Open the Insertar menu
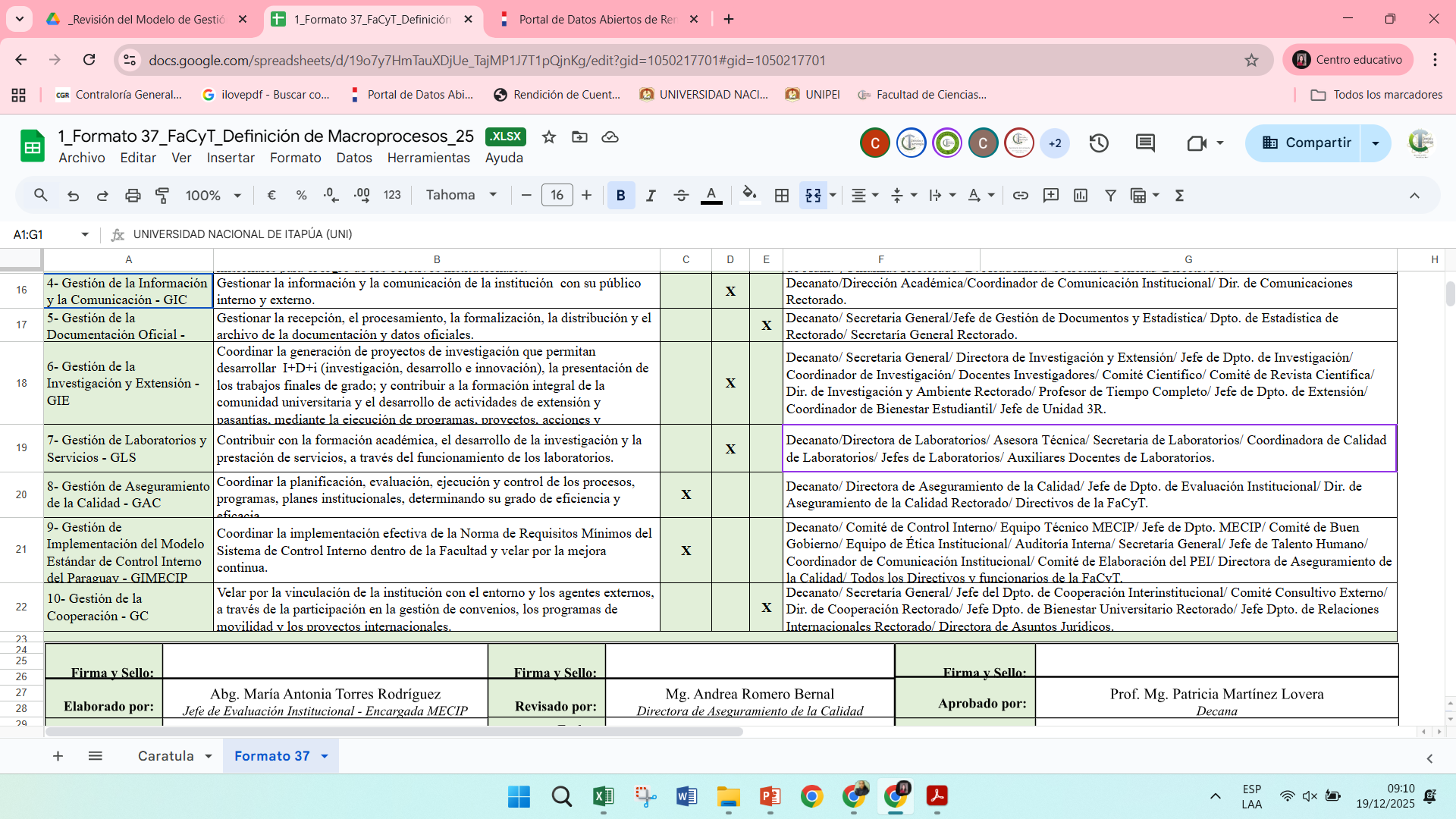 [x=231, y=158]
